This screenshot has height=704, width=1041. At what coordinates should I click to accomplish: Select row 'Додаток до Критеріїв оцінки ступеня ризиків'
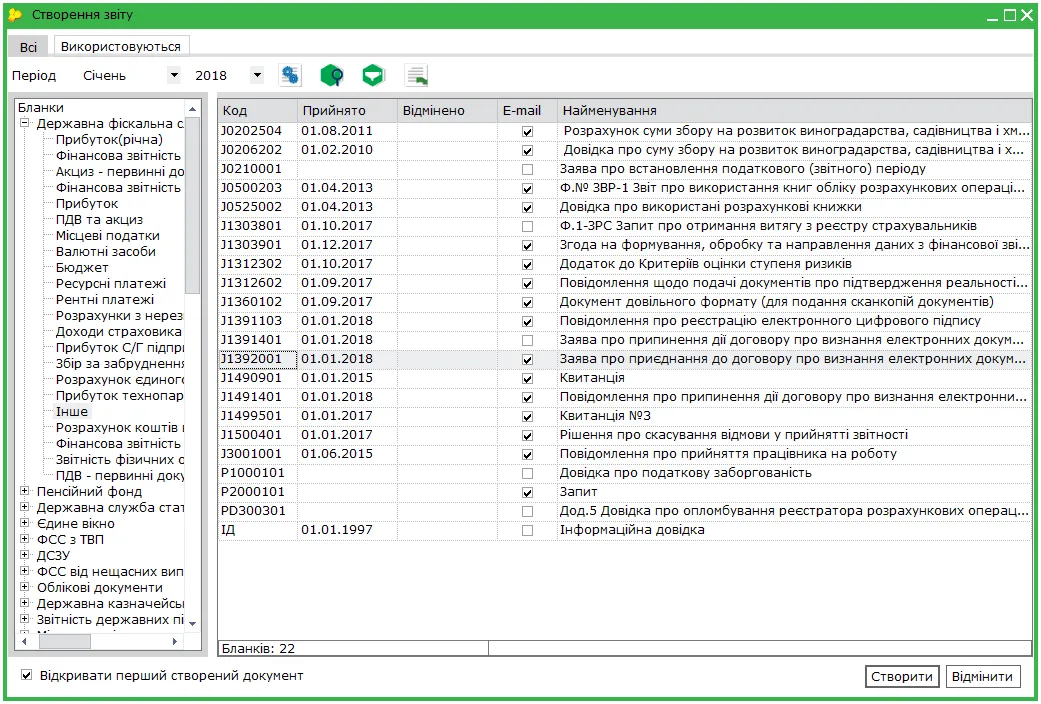624,264
